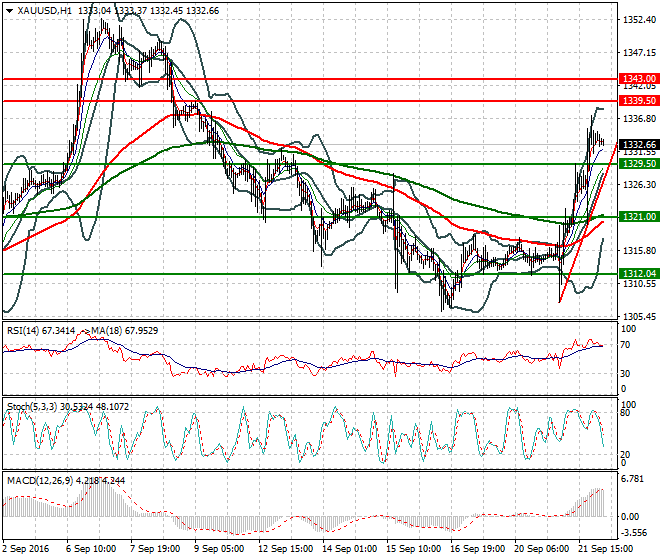Click the MACD scale value -3.556

[634, 533]
